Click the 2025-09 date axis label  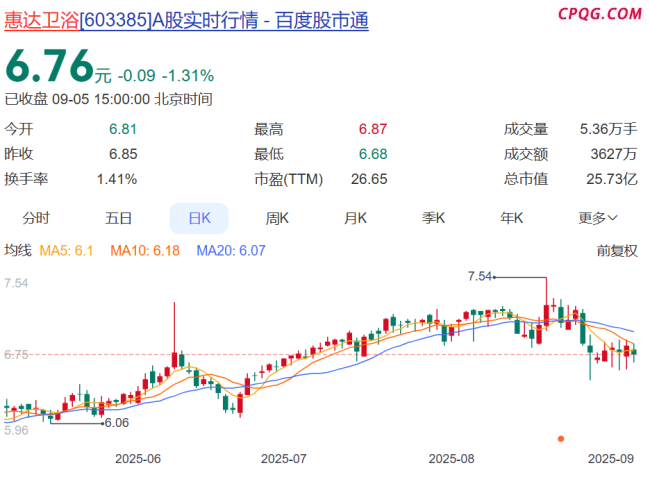pos(611,459)
